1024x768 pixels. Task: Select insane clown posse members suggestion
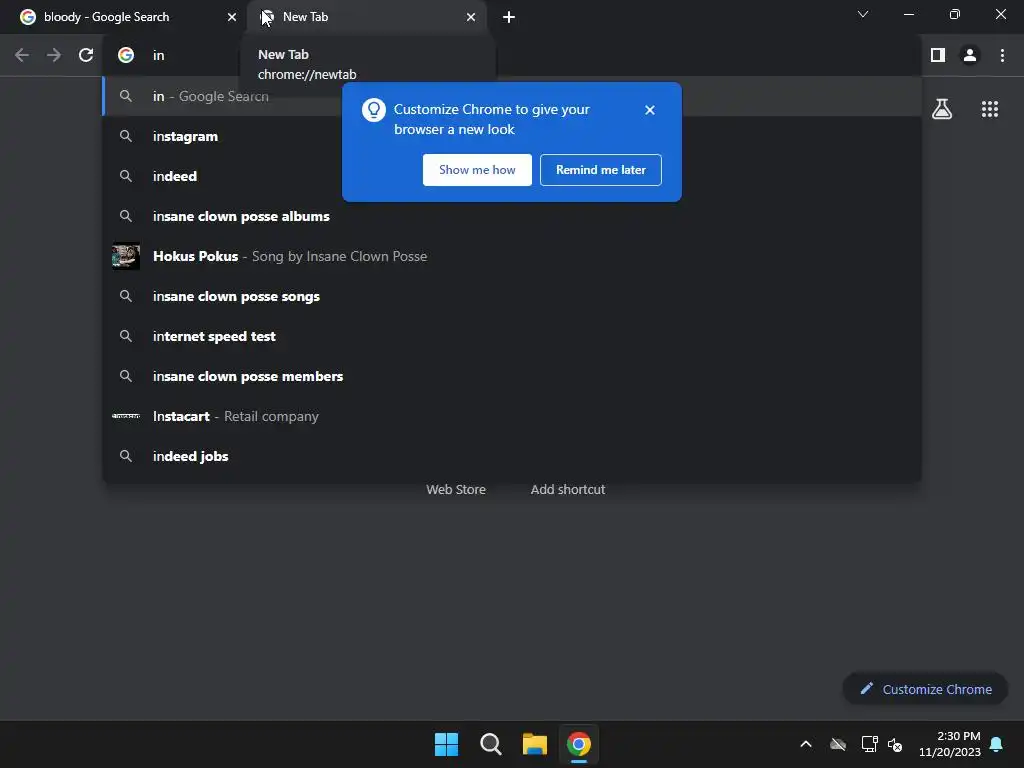pyautogui.click(x=512, y=376)
